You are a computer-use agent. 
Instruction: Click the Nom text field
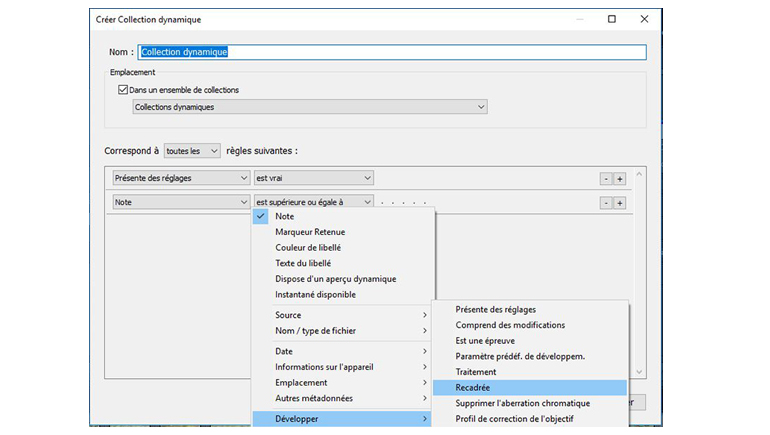pos(392,52)
